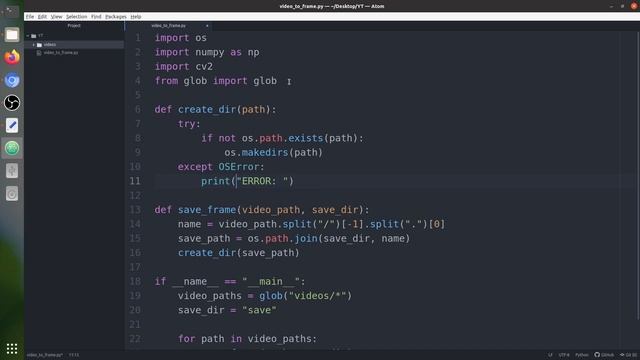Open the File menu
The width and height of the screenshot is (640, 360).
(30, 17)
